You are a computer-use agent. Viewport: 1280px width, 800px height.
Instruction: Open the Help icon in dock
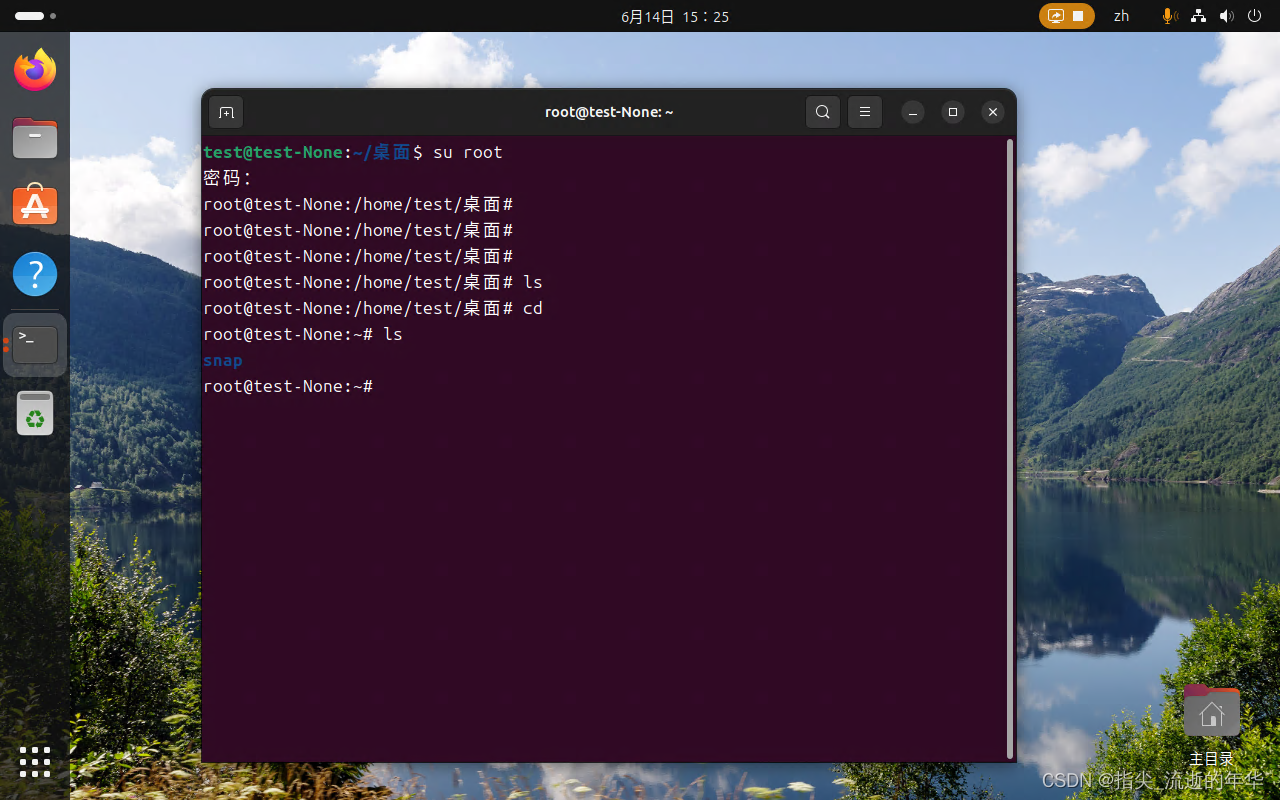coord(35,273)
